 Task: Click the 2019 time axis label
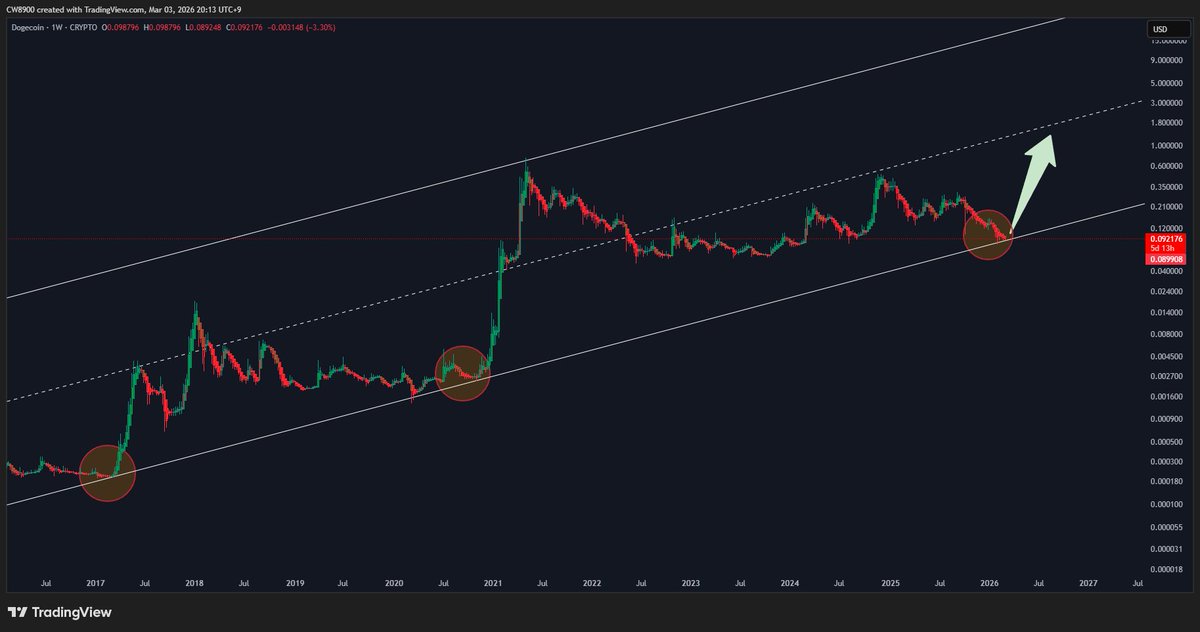click(x=294, y=582)
